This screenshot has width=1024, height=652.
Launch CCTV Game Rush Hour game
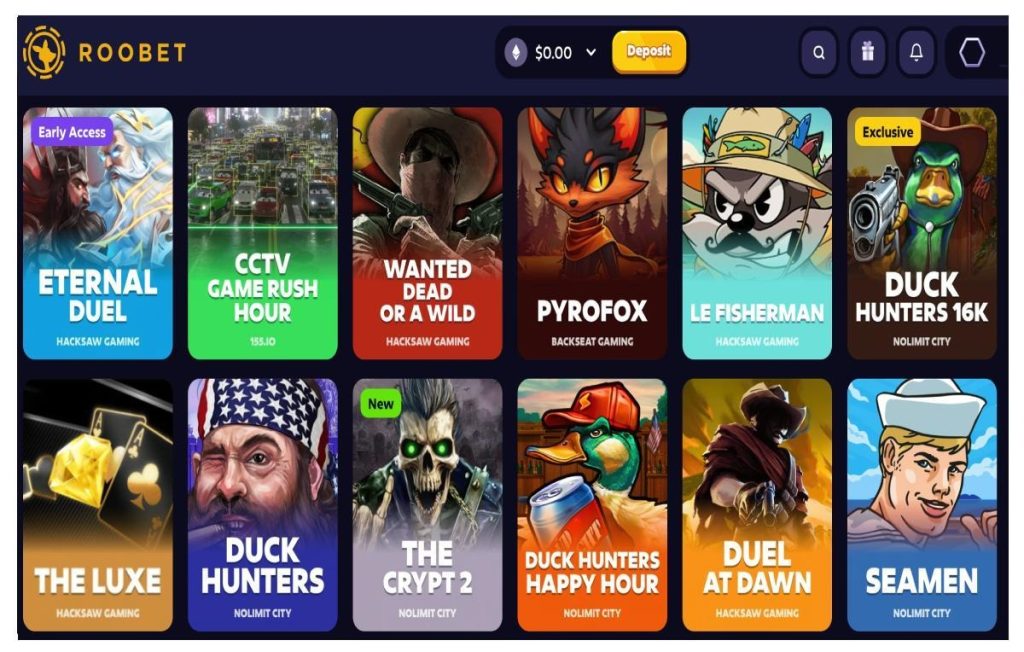click(x=263, y=233)
